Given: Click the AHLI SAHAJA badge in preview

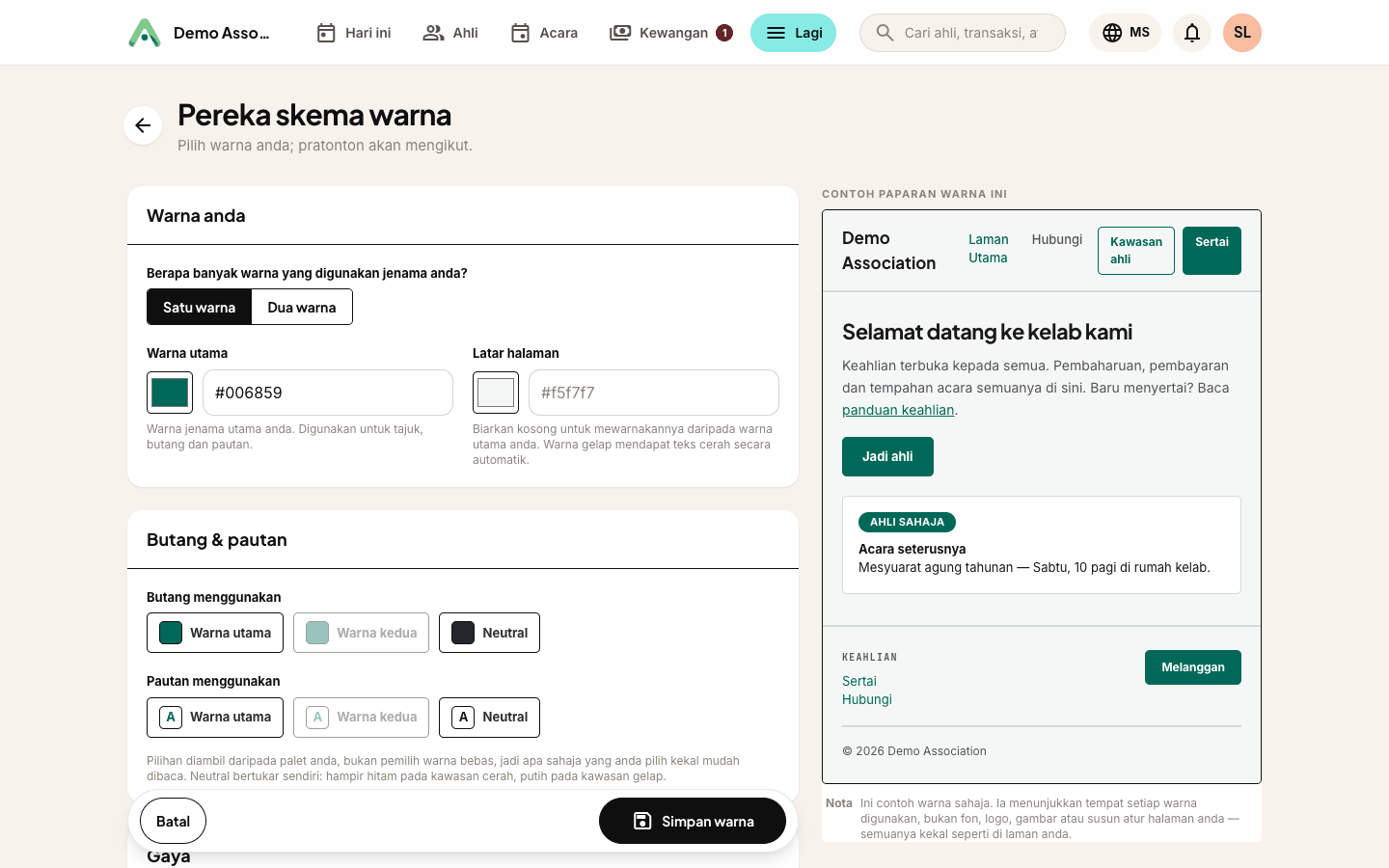Looking at the screenshot, I should point(907,522).
